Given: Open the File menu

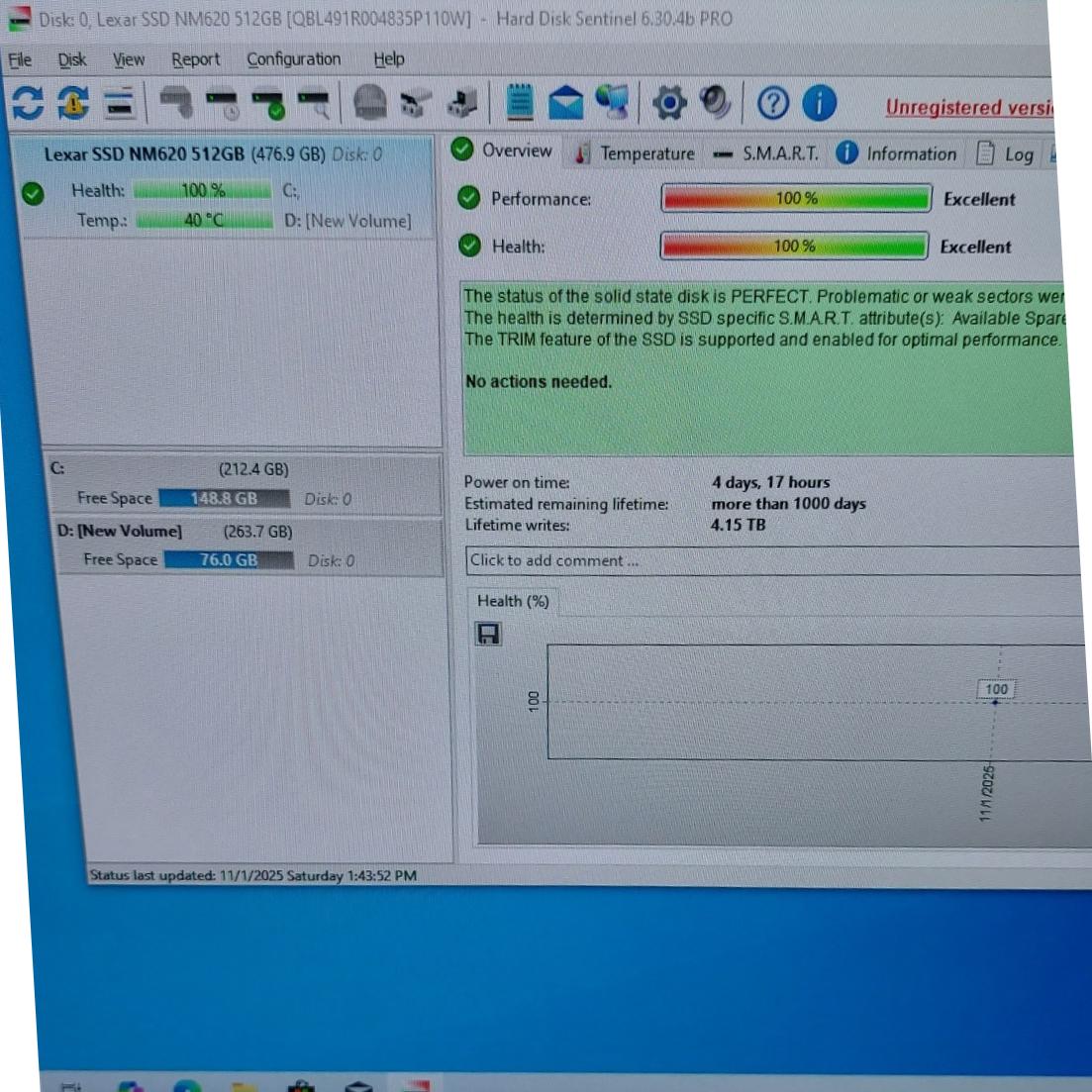Looking at the screenshot, I should click(20, 60).
